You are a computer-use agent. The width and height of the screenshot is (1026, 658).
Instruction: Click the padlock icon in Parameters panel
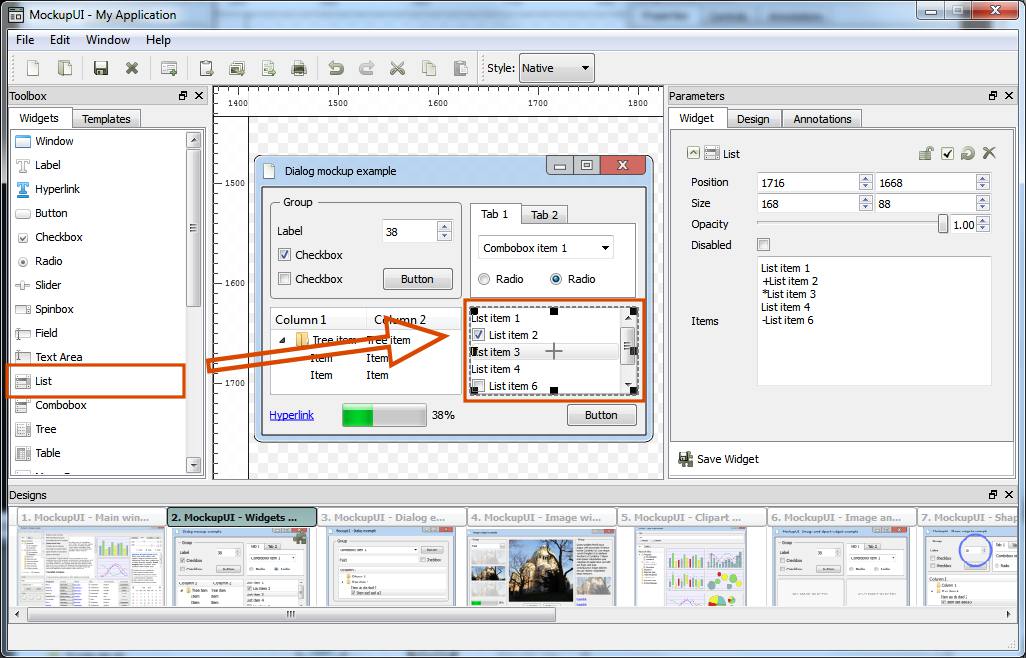coord(926,154)
